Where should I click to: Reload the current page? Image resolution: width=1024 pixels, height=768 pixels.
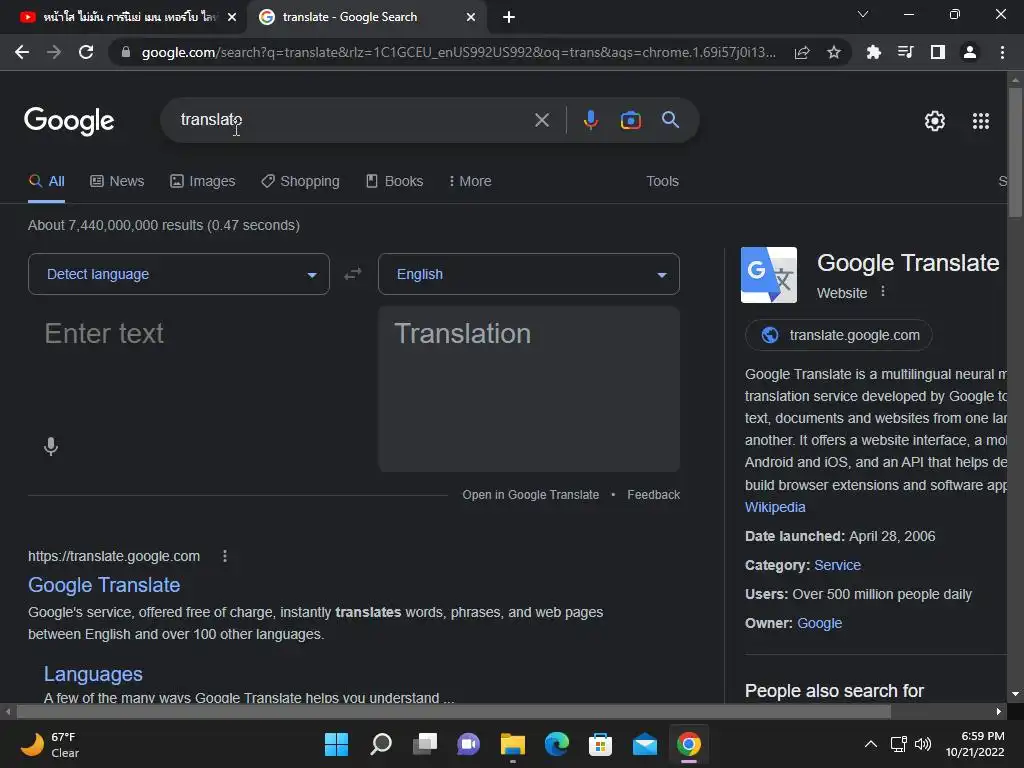point(86,52)
